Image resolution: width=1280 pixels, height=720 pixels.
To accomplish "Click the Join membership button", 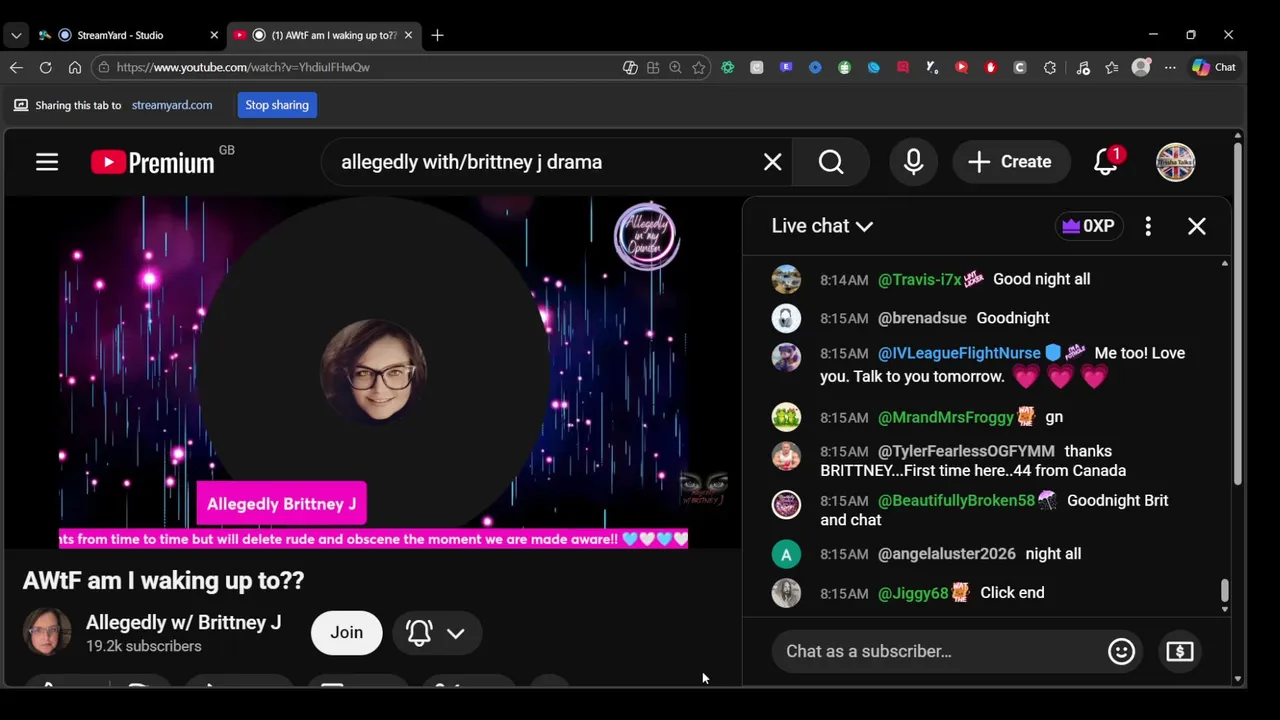I will click(x=346, y=632).
